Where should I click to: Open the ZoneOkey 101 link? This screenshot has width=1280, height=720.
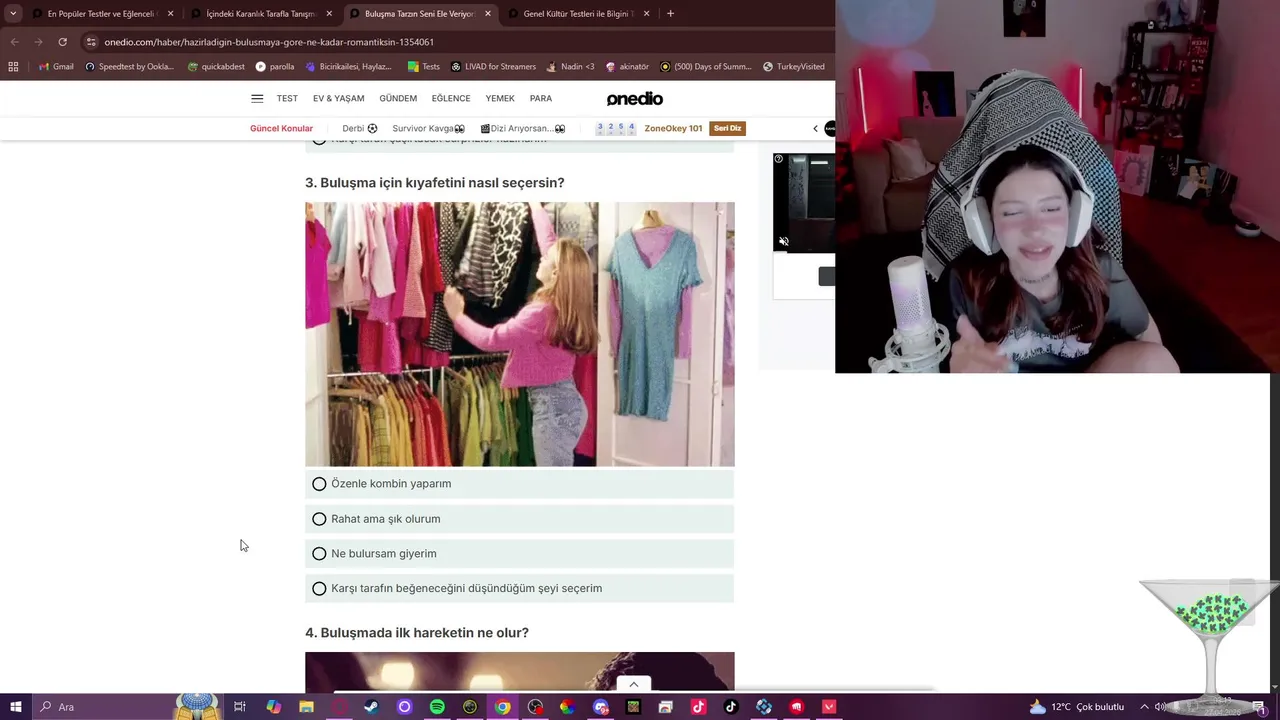coord(673,128)
